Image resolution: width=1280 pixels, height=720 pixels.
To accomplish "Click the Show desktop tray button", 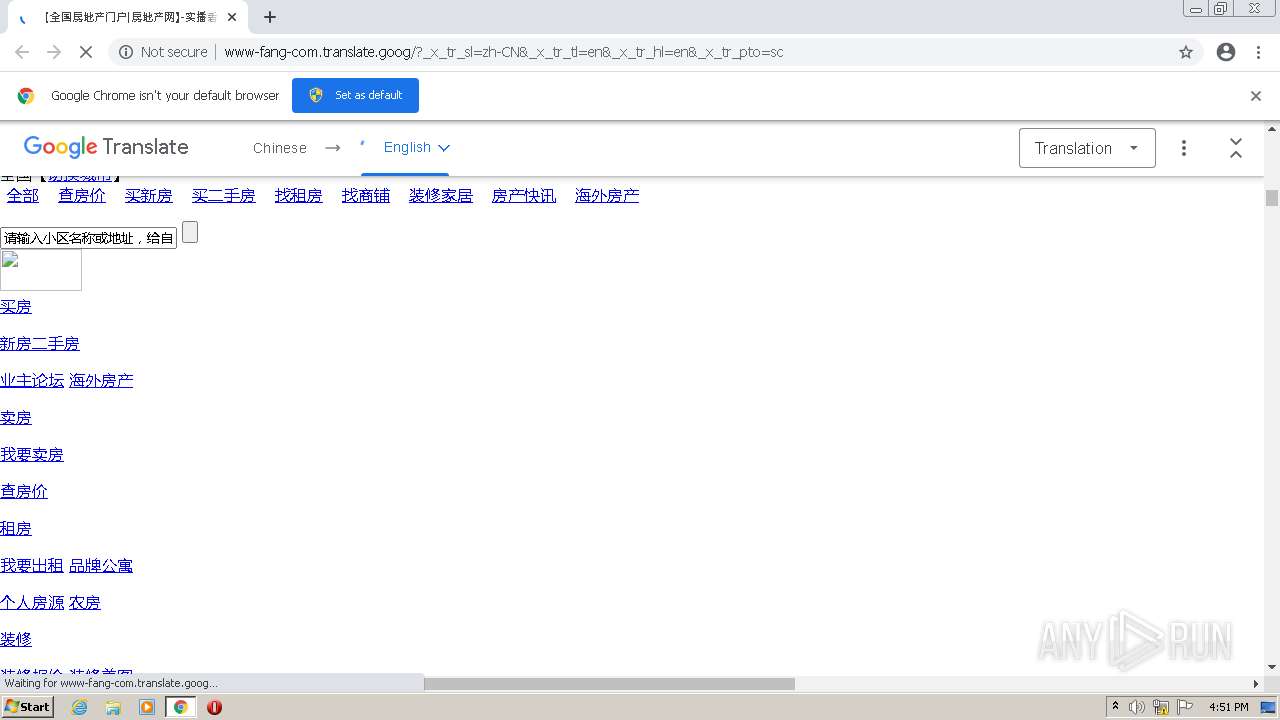I will pos(1269,707).
